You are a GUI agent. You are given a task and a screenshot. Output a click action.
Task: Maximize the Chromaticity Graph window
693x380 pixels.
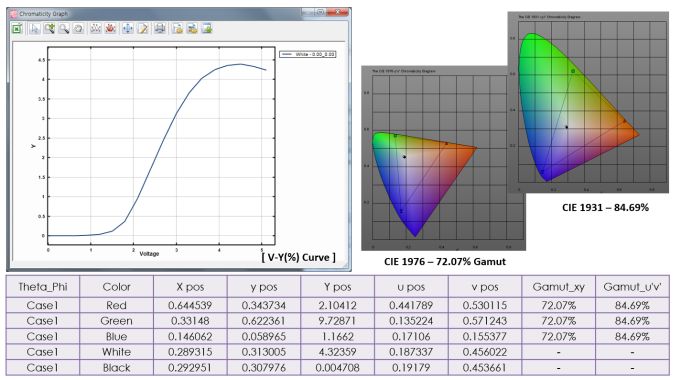[320, 12]
